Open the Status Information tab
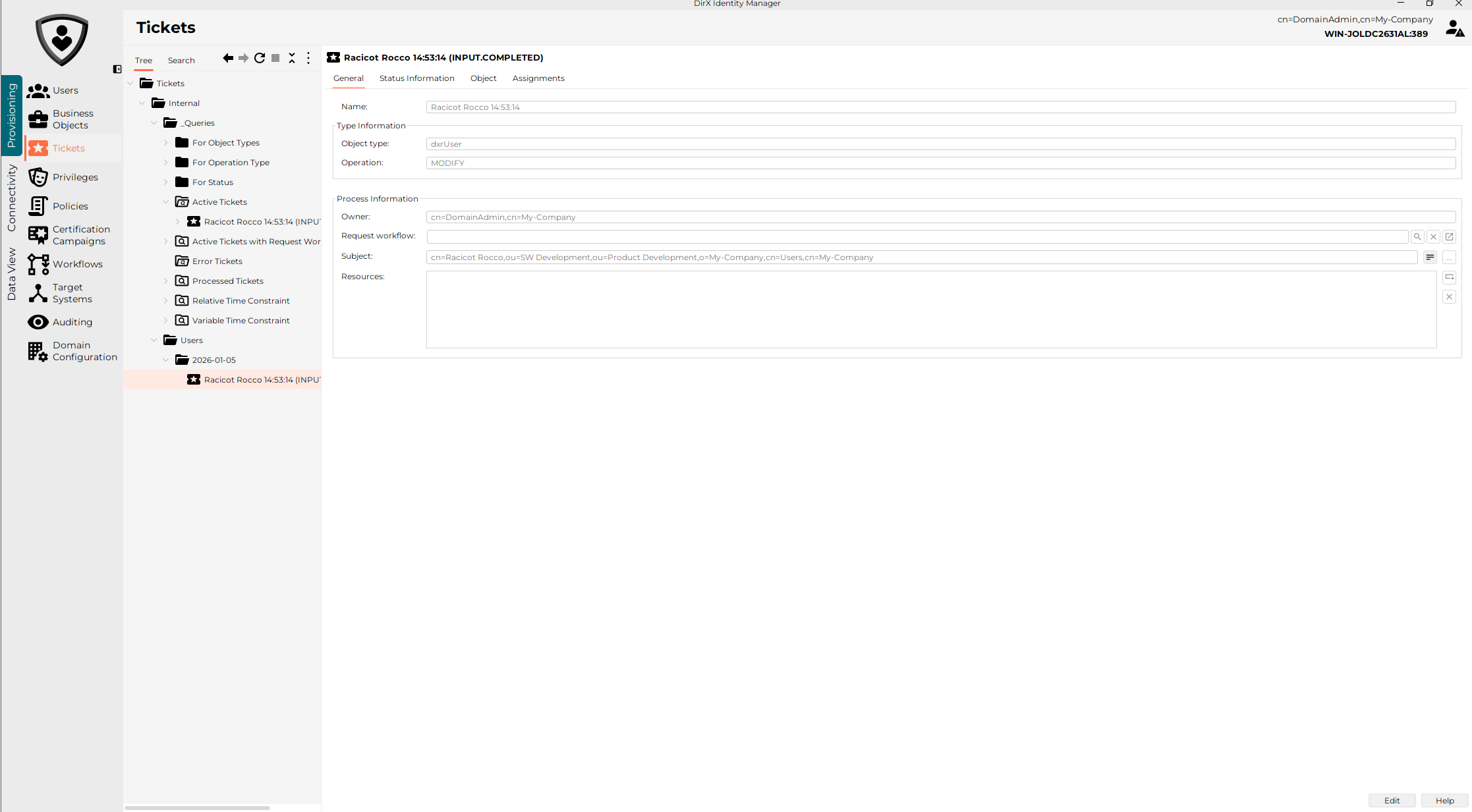This screenshot has width=1472, height=812. click(x=417, y=78)
